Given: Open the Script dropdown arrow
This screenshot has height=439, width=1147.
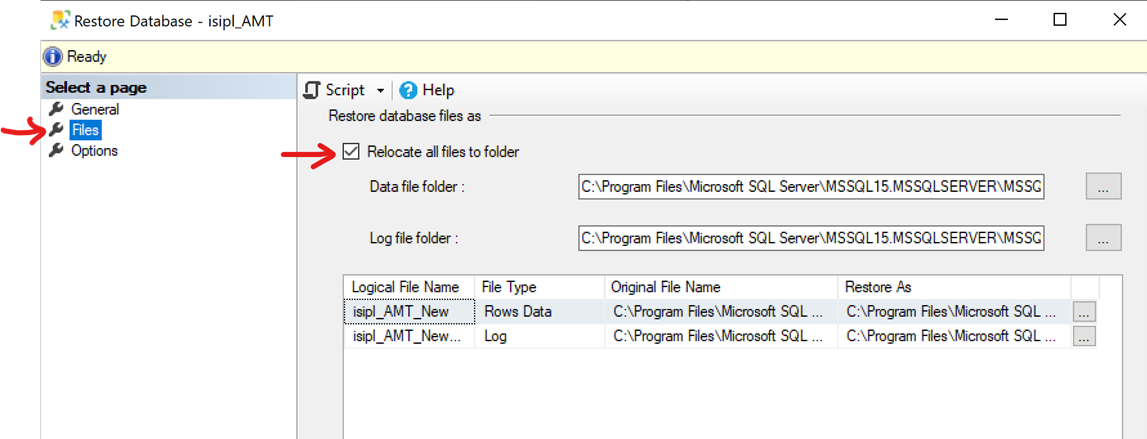Looking at the screenshot, I should click(380, 91).
